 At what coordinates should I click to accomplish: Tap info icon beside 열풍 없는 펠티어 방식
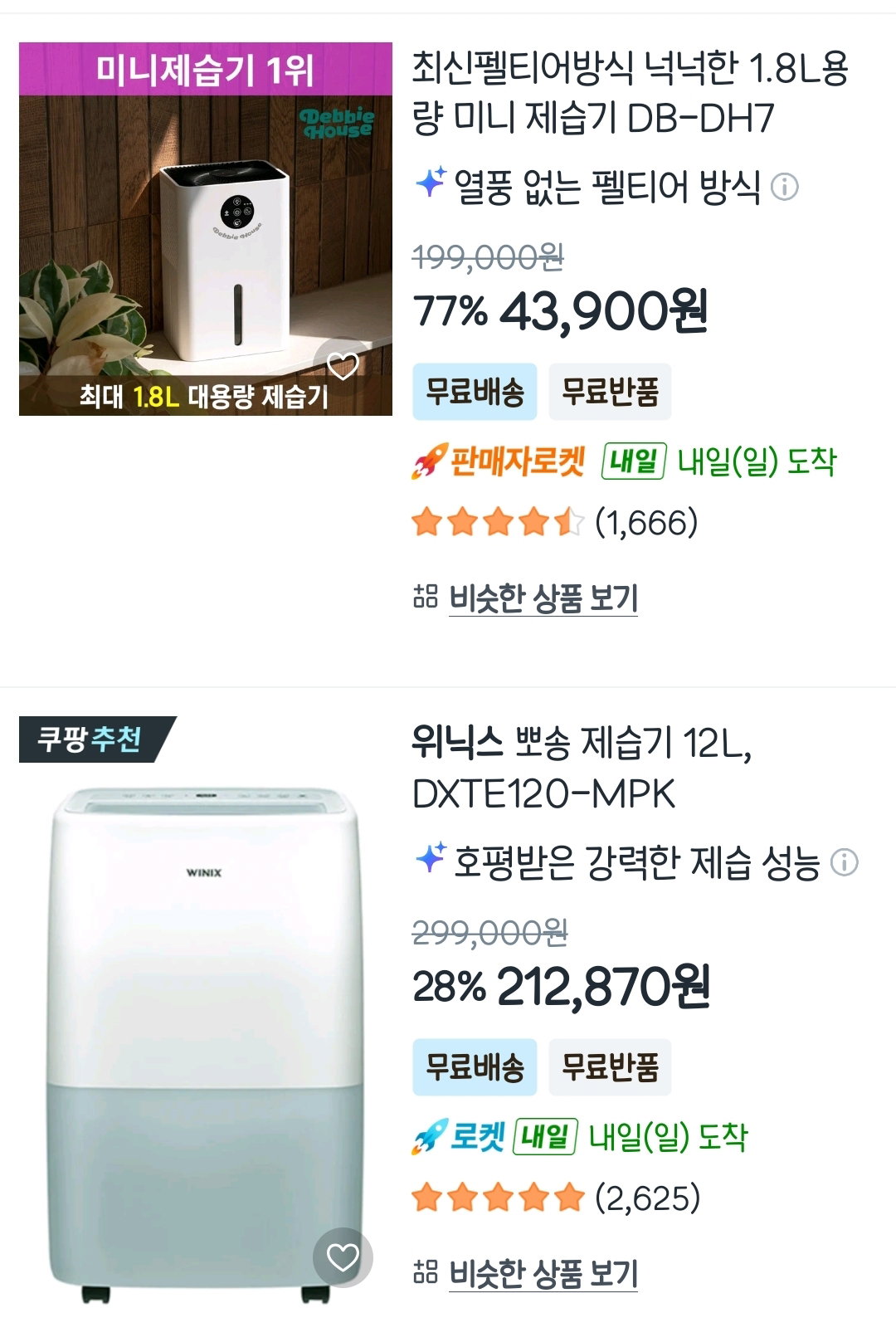tap(784, 187)
